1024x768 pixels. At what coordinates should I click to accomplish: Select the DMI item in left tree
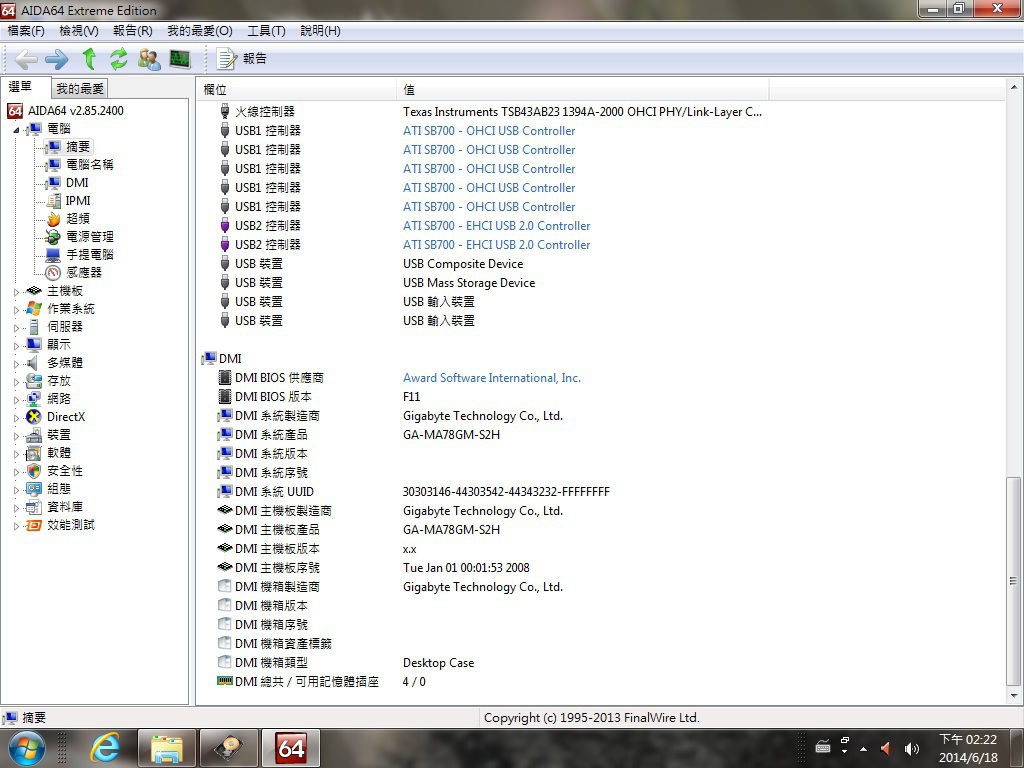(x=76, y=183)
